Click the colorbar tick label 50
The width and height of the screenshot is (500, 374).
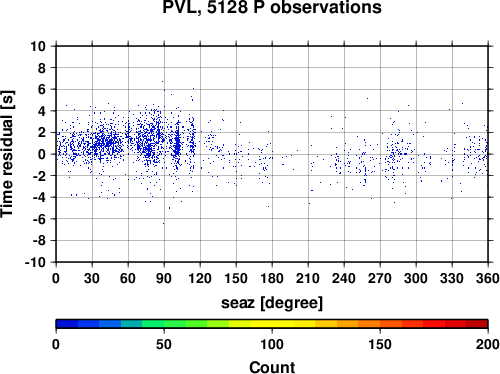(164, 344)
